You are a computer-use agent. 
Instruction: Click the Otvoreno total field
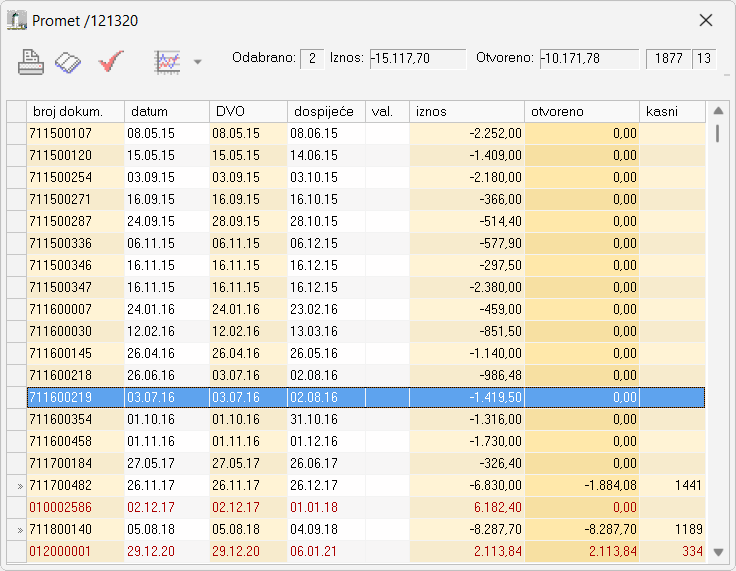588,59
